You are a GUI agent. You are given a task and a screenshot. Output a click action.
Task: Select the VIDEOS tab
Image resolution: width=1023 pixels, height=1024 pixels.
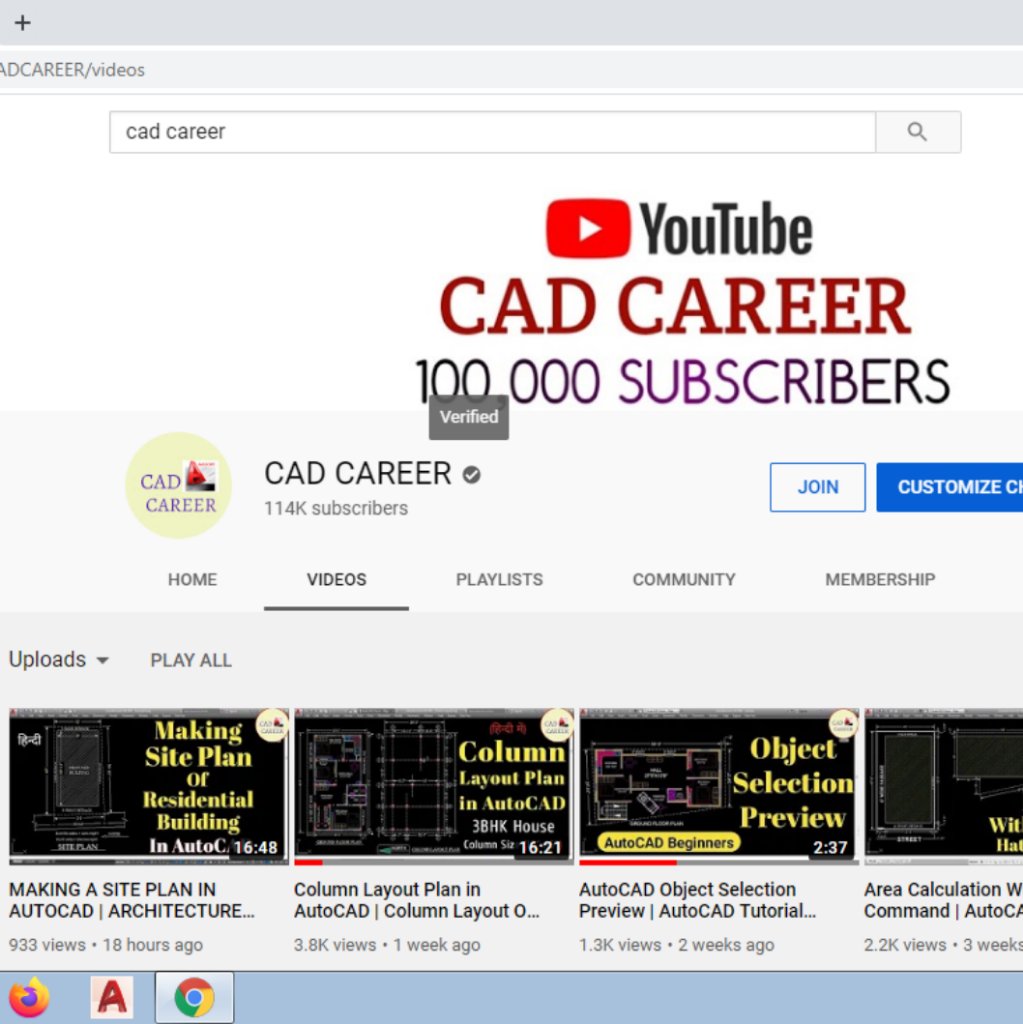click(336, 579)
